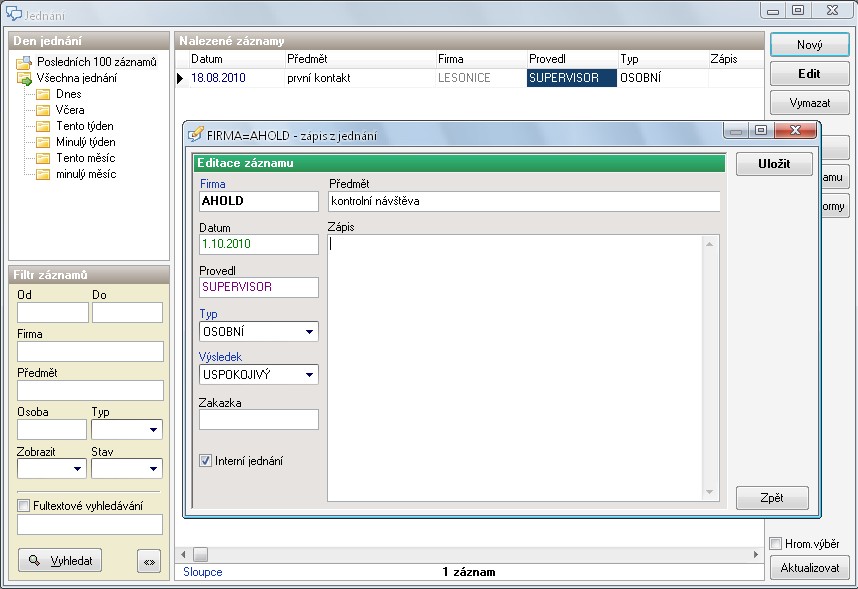Click the Jednání window speech-bubble icon
858x589 pixels.
click(x=13, y=13)
